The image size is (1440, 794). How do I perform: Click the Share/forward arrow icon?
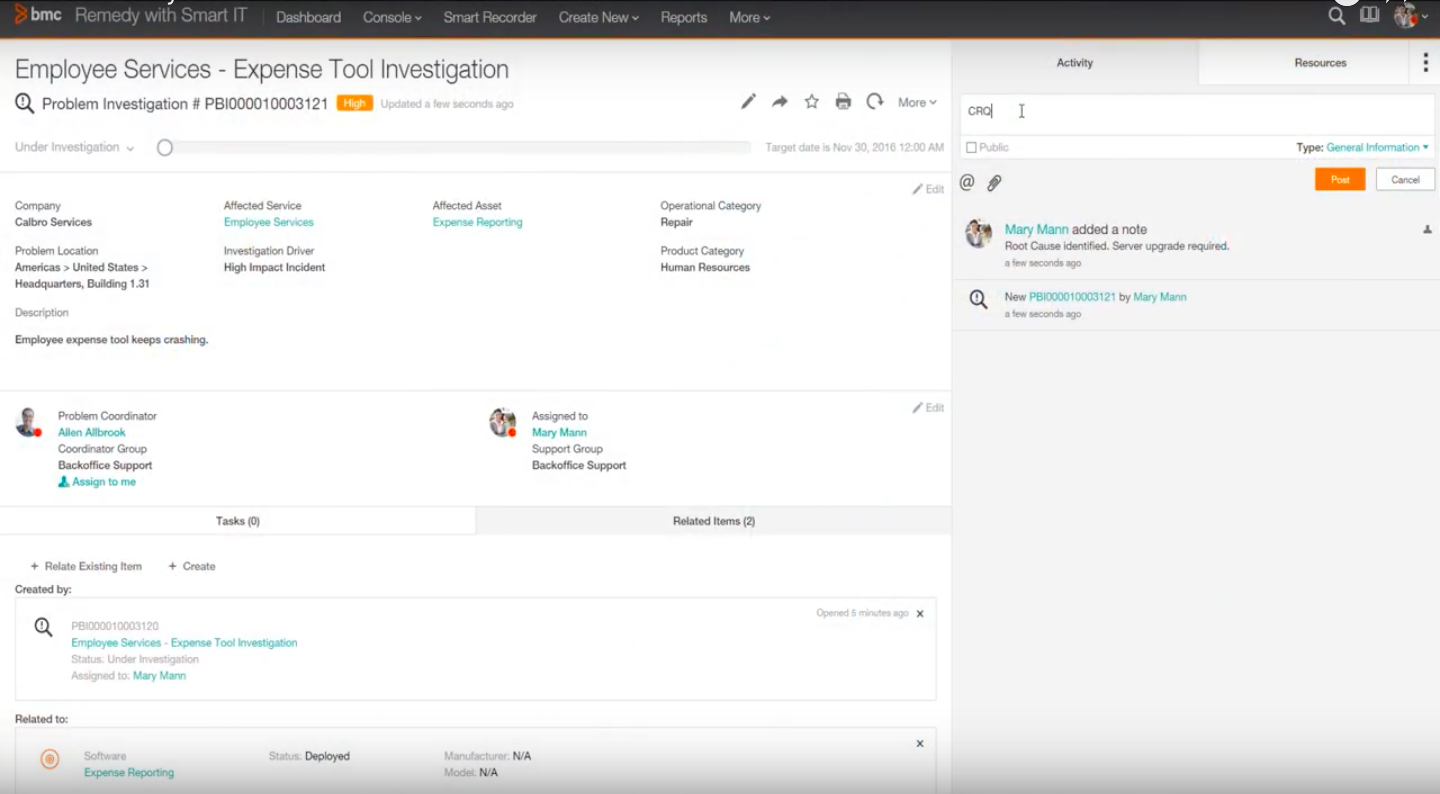[779, 101]
